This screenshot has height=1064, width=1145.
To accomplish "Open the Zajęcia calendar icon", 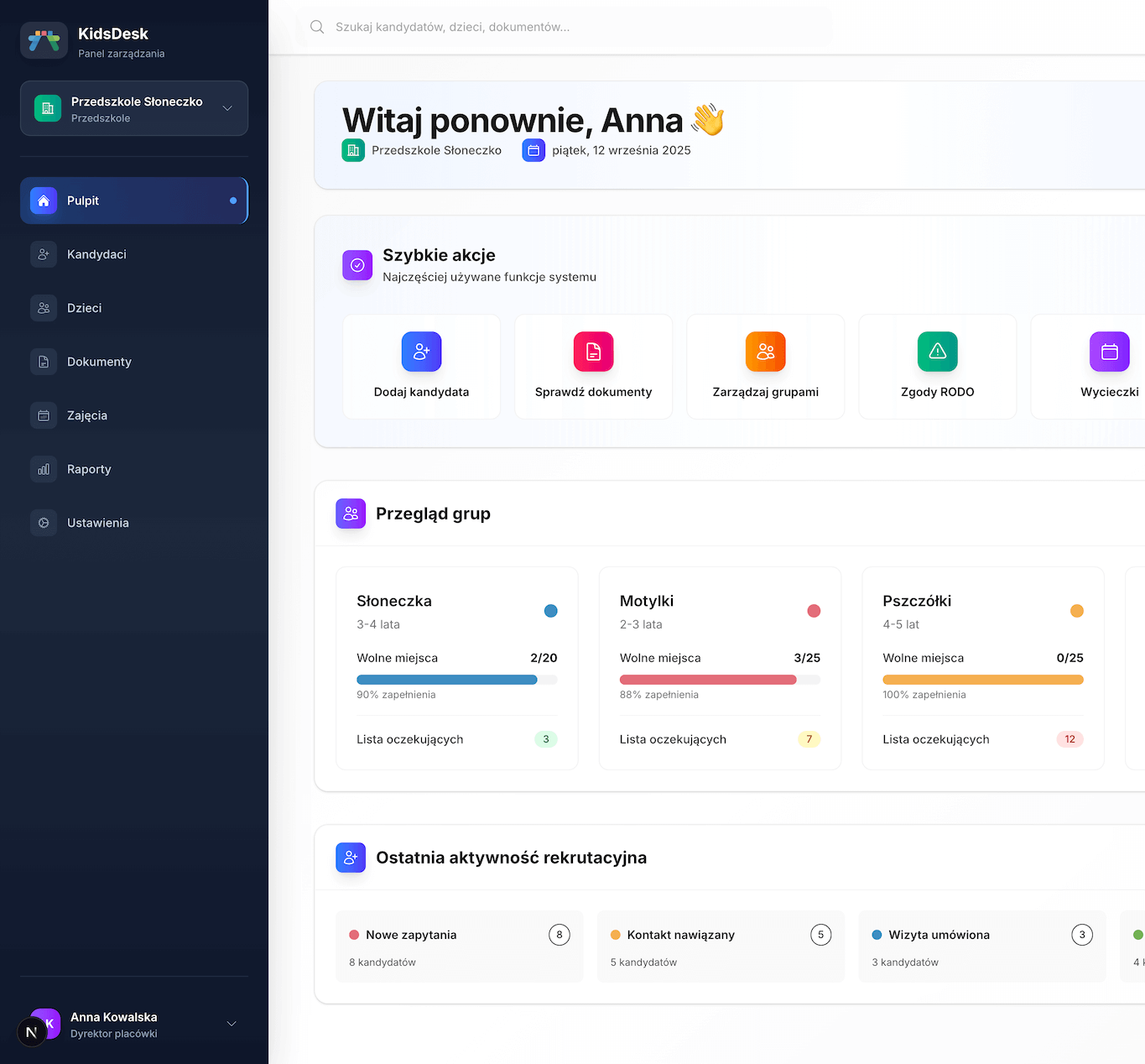I will coord(43,415).
